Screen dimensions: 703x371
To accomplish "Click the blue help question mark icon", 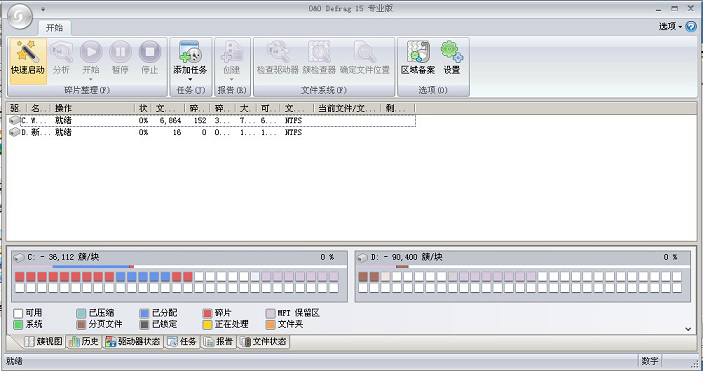I will point(691,26).
